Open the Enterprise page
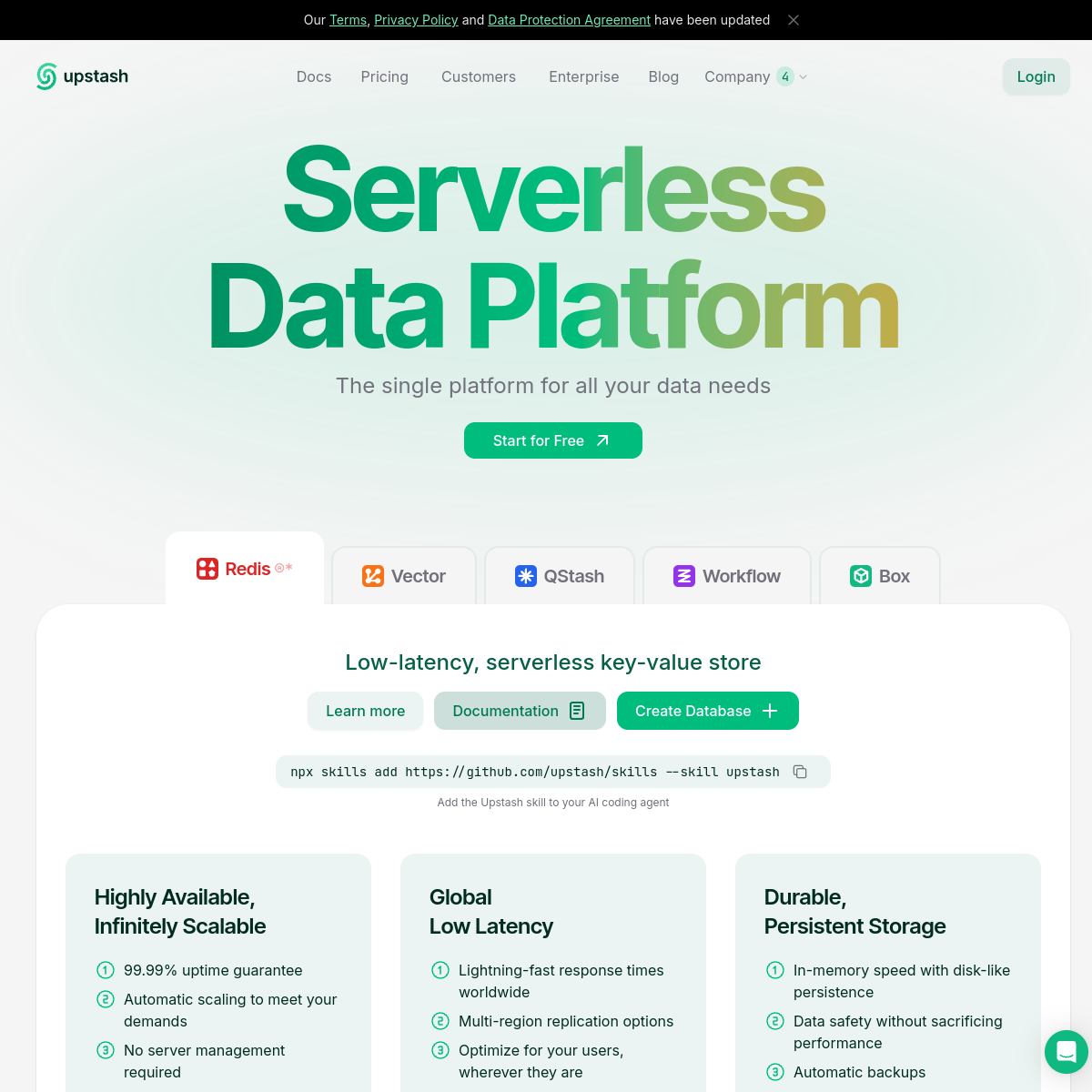The height and width of the screenshot is (1092, 1092). coord(584,76)
